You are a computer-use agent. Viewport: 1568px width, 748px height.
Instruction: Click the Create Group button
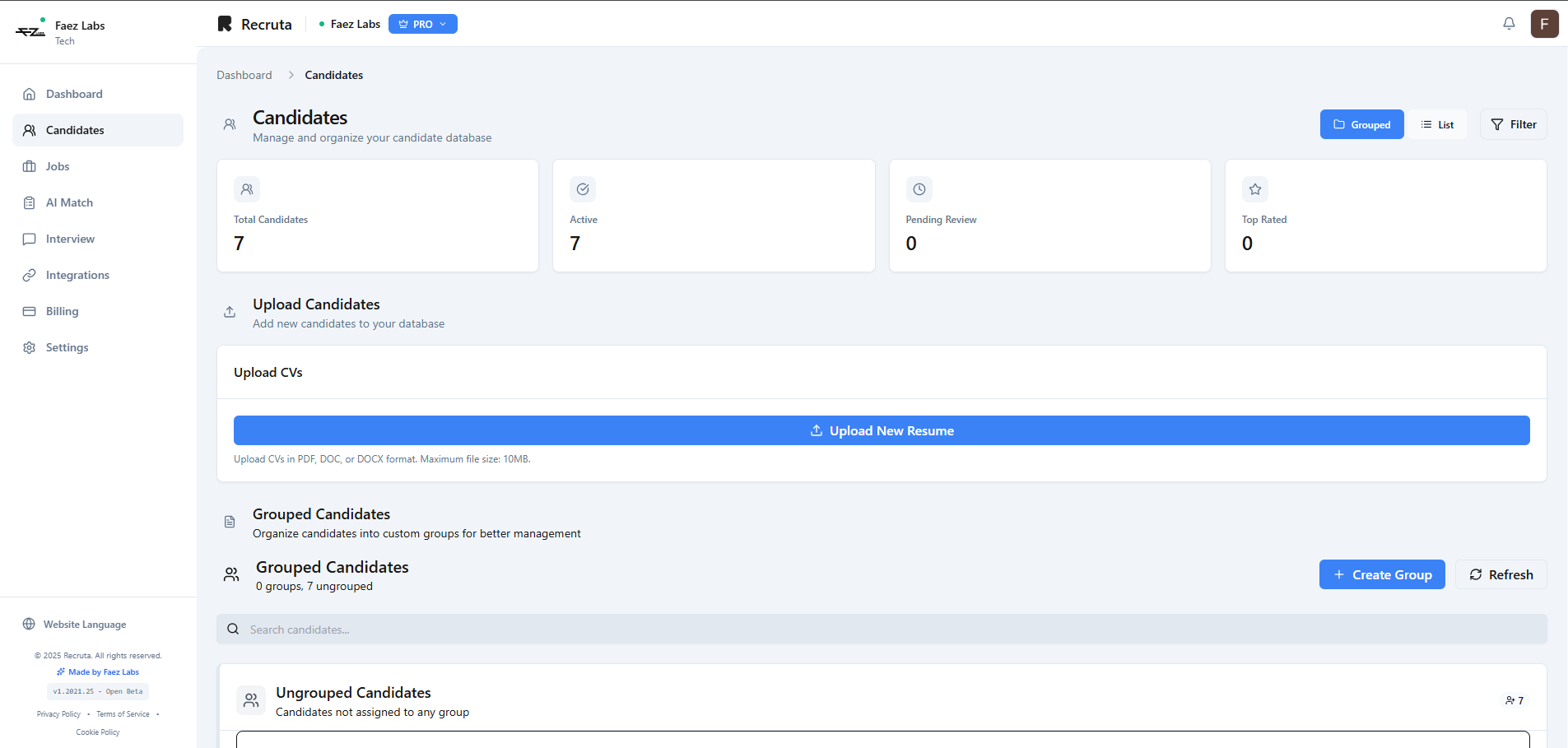pyautogui.click(x=1382, y=574)
